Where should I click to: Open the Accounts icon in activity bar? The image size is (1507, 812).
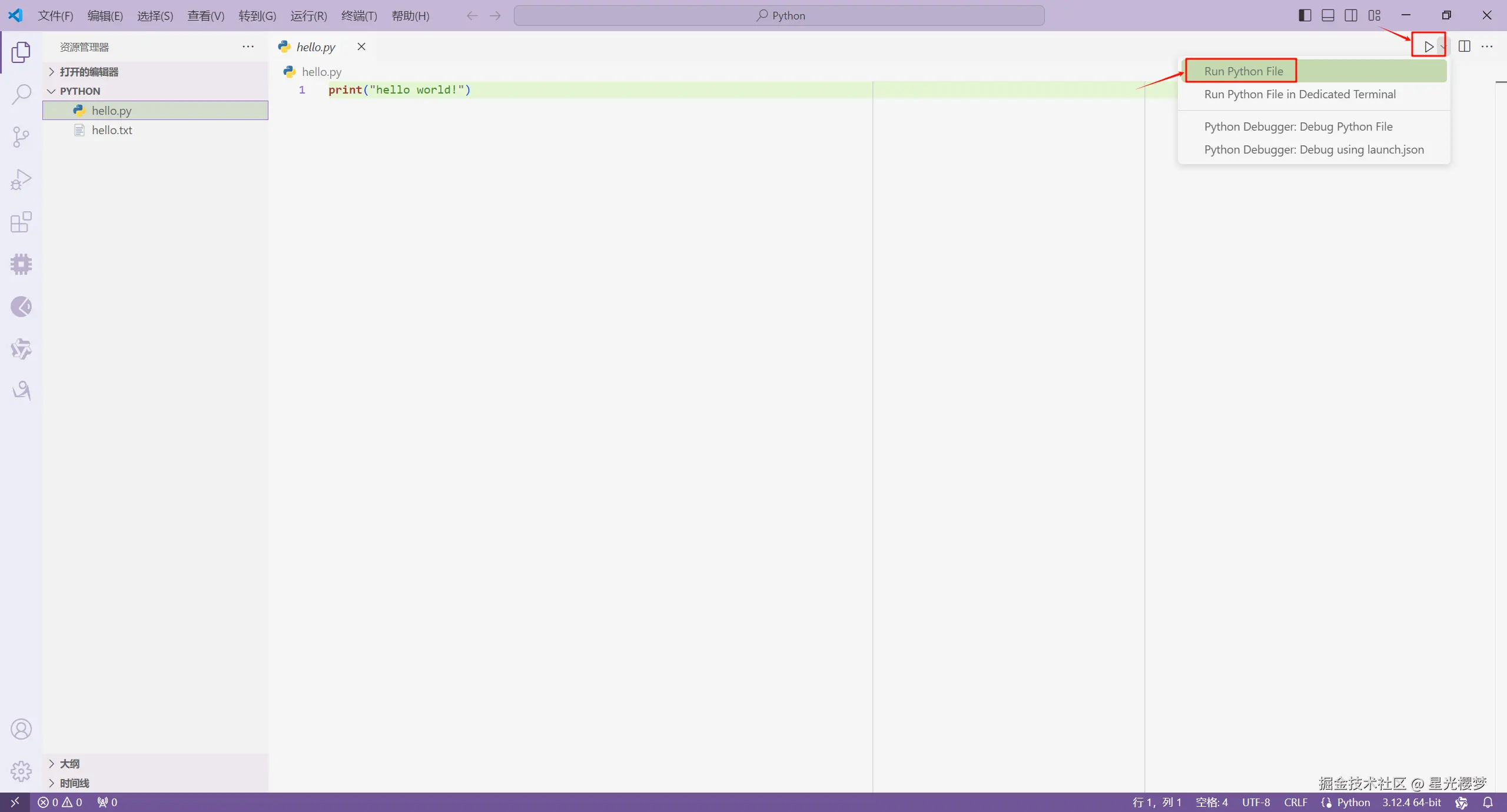[21, 729]
